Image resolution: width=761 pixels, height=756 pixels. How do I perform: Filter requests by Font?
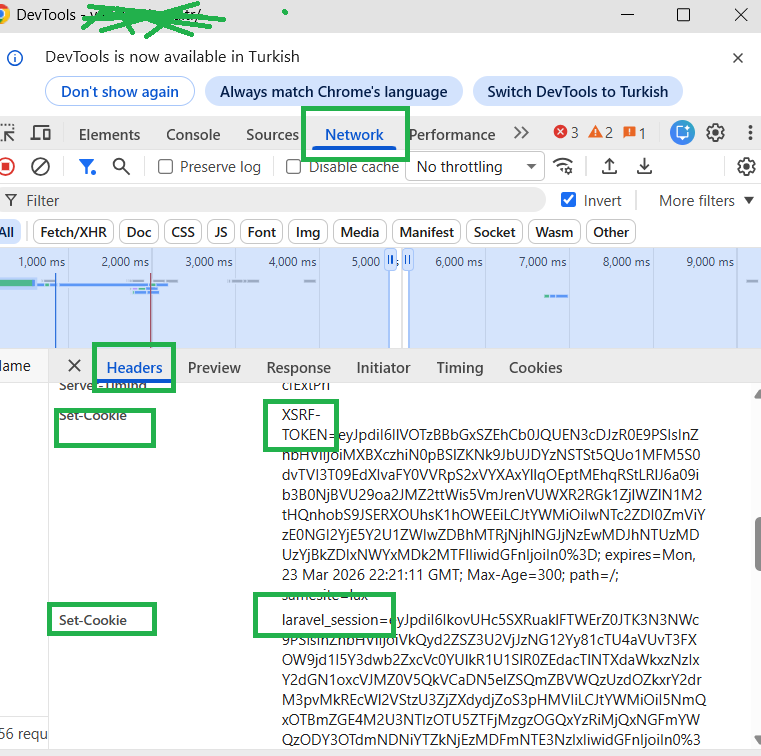(262, 232)
